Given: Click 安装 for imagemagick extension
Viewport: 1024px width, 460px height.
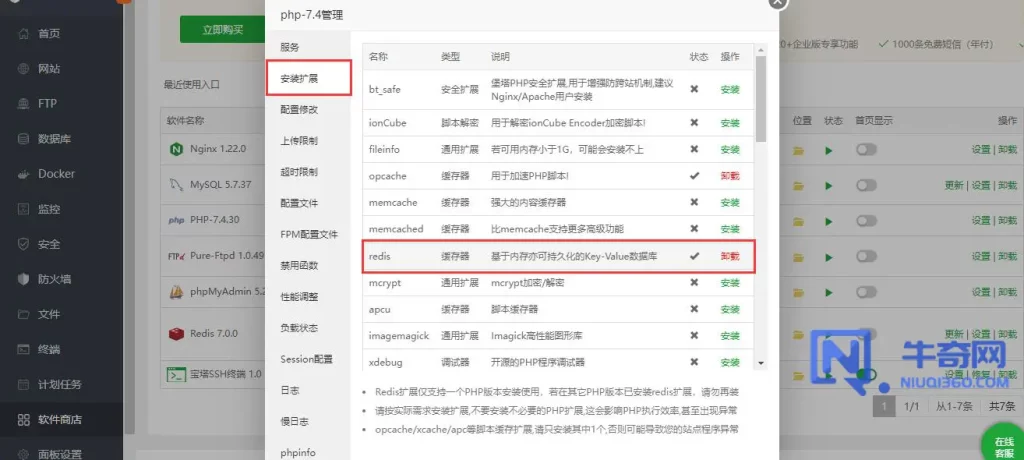Looking at the screenshot, I should [729, 336].
